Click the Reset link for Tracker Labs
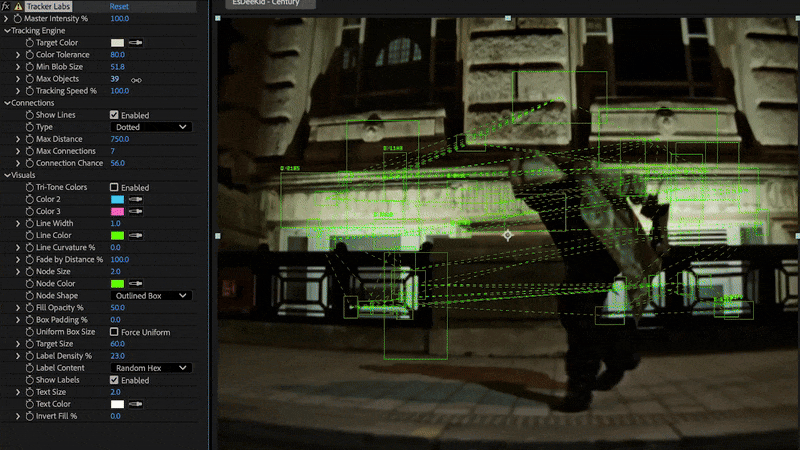This screenshot has width=800, height=450. pyautogui.click(x=119, y=6)
